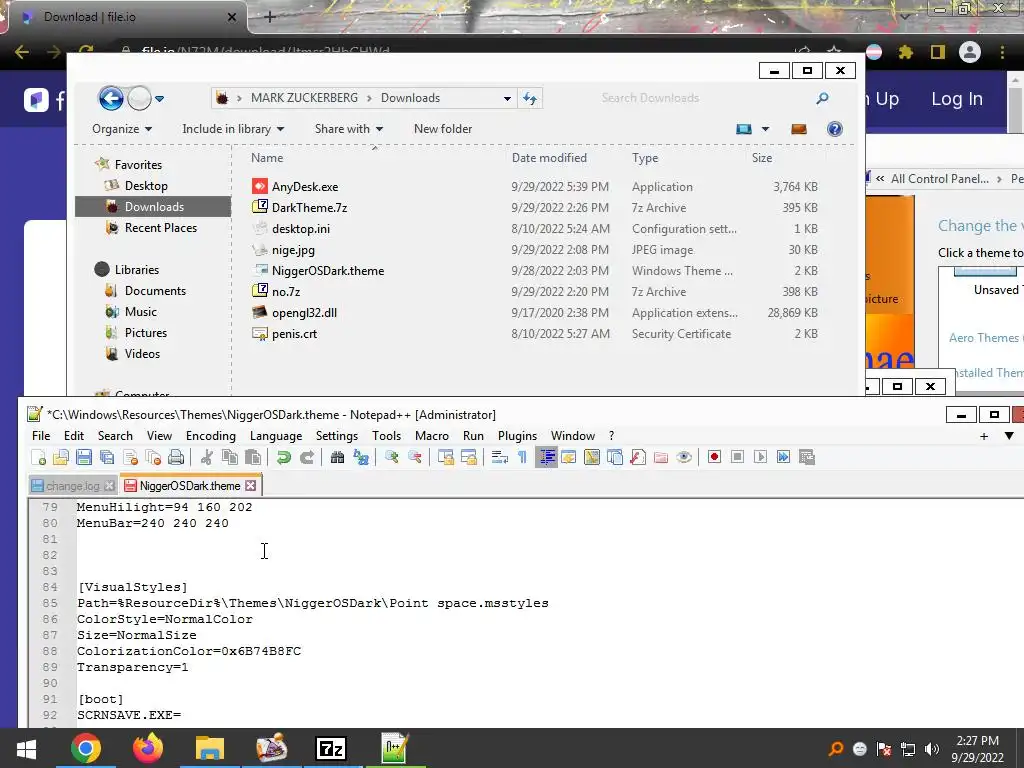Go back in Explorer with blue arrow
The height and width of the screenshot is (768, 1024).
click(111, 99)
